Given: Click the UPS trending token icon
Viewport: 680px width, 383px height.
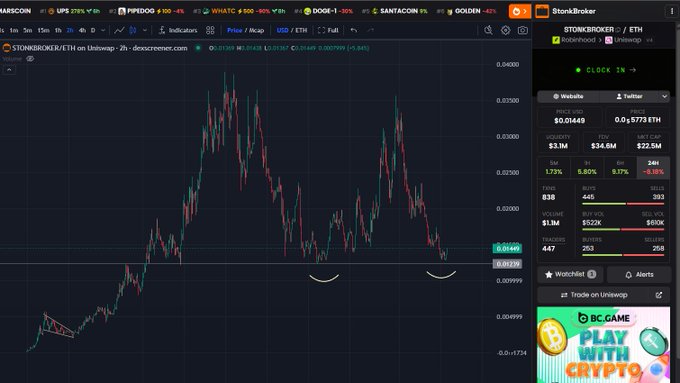Looking at the screenshot, I should point(51,11).
